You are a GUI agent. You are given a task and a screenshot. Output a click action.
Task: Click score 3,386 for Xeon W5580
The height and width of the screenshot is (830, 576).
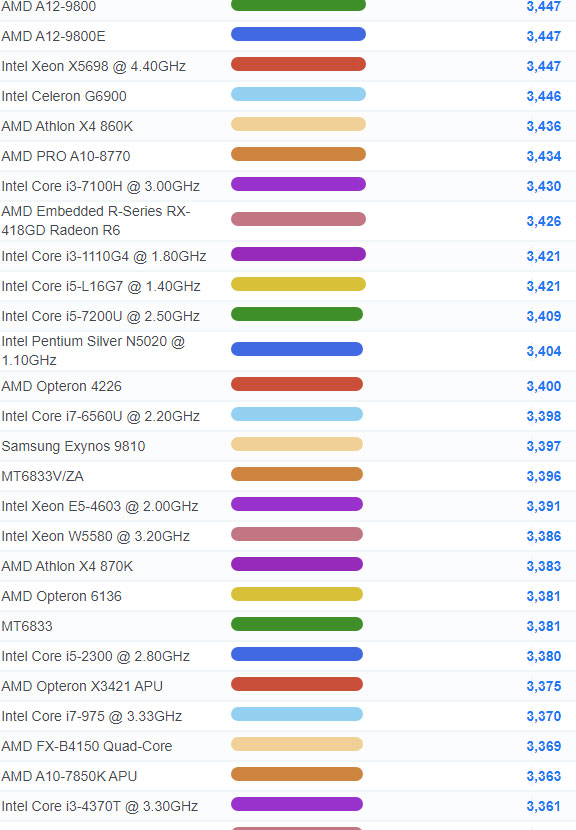pos(544,536)
